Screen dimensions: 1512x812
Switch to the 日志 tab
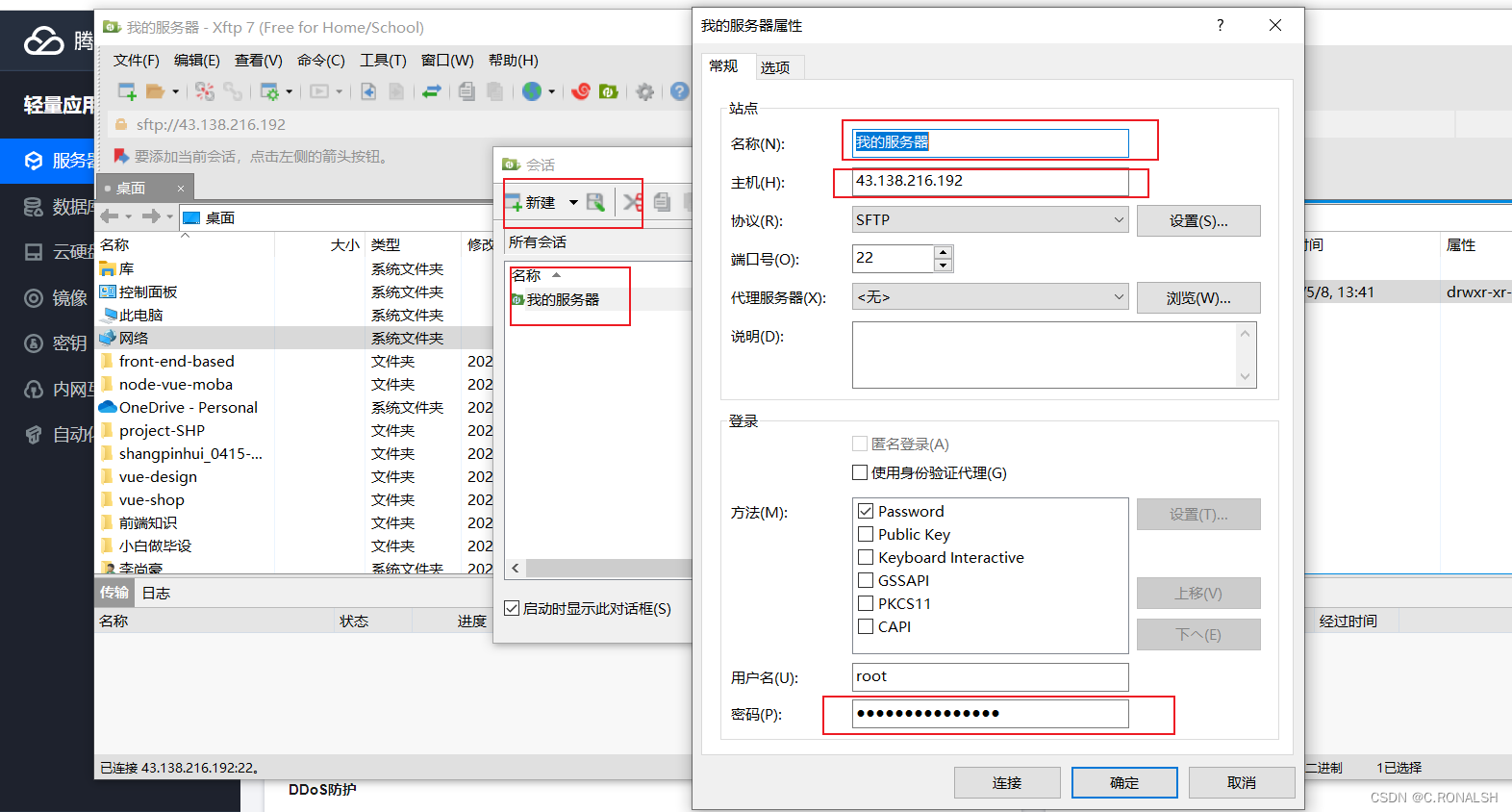(x=156, y=593)
